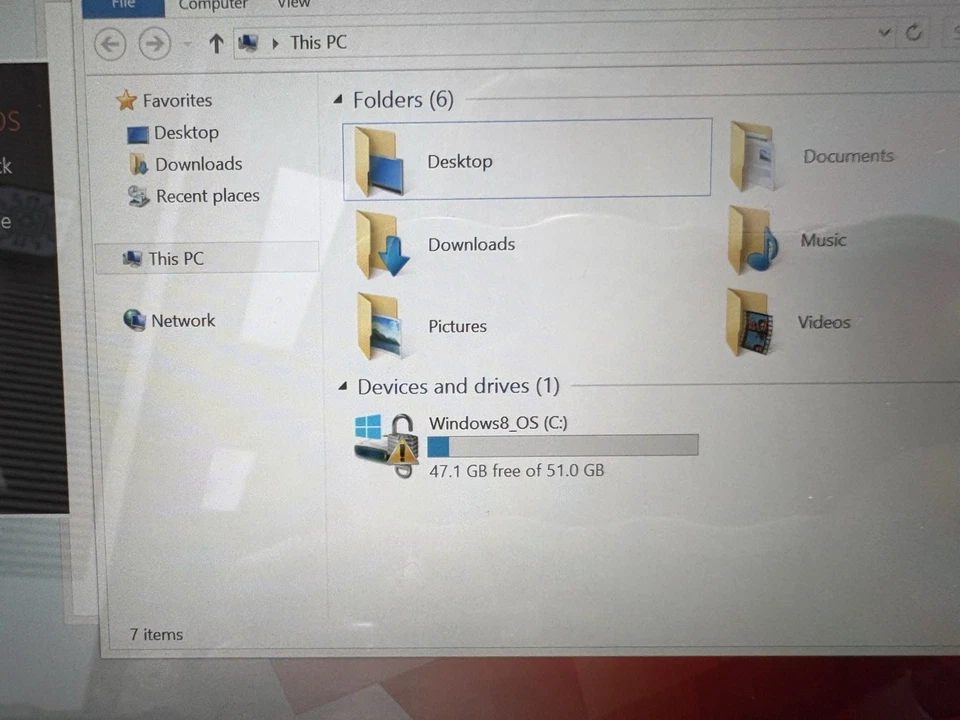Viewport: 960px width, 720px height.
Task: Click the up arrow to navigate up
Action: click(216, 43)
